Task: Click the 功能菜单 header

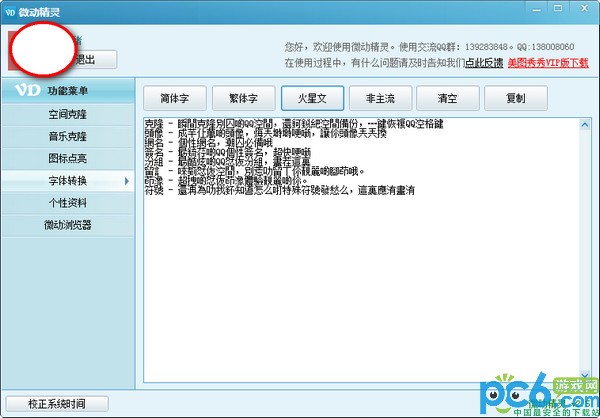Action: [68, 91]
